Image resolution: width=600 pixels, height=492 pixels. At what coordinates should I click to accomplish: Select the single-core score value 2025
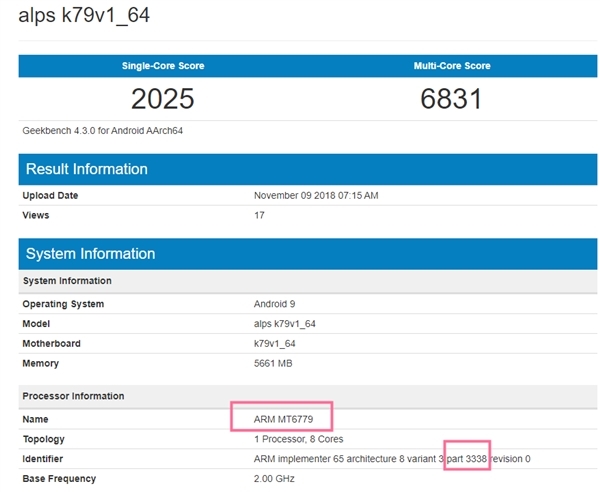tap(163, 99)
